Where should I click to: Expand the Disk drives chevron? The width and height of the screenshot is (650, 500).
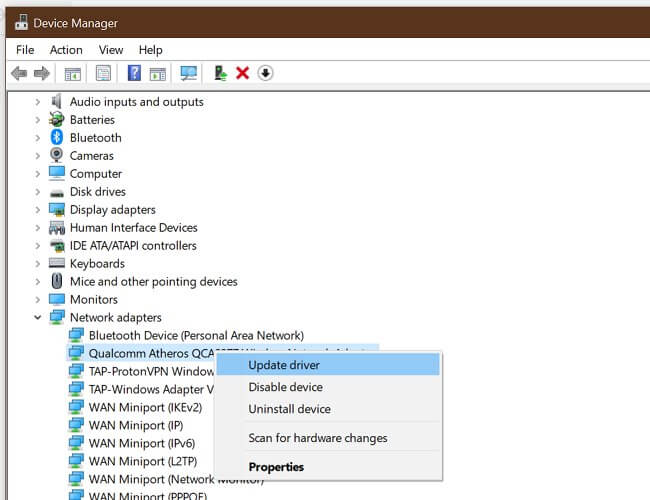(38, 192)
